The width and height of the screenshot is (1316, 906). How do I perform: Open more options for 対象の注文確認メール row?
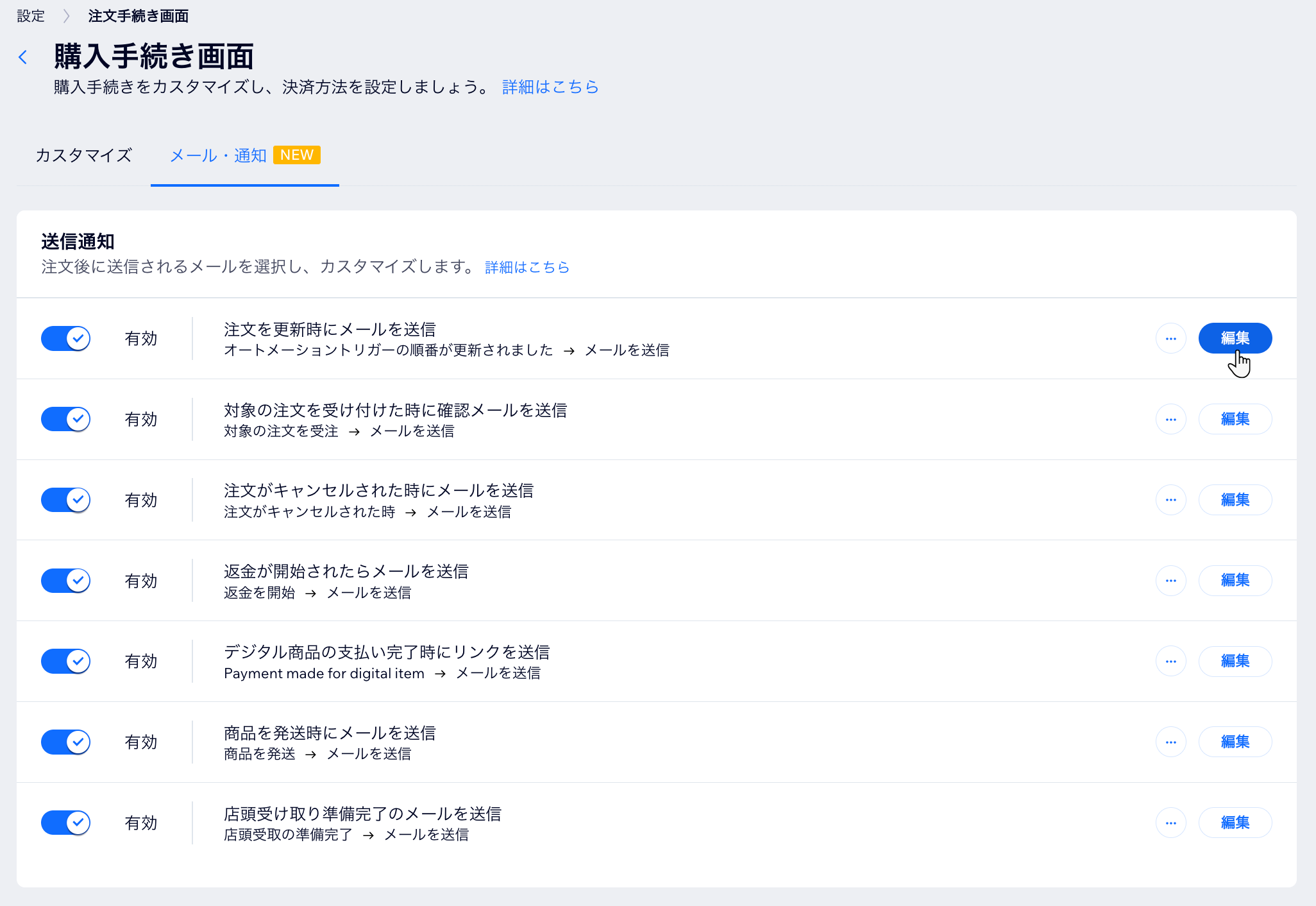(1170, 419)
